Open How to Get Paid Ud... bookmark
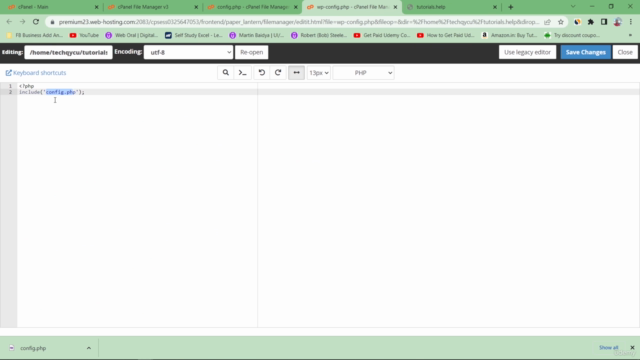The width and height of the screenshot is (640, 360). pyautogui.click(x=446, y=36)
